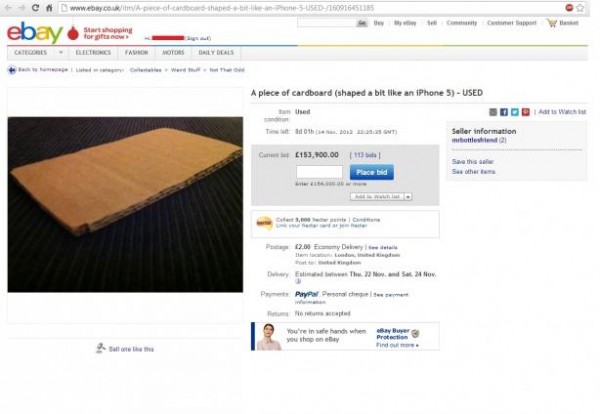Open the Add to Watch list dropdown arrow
Screen dimensions: 600x414
(x=408, y=197)
